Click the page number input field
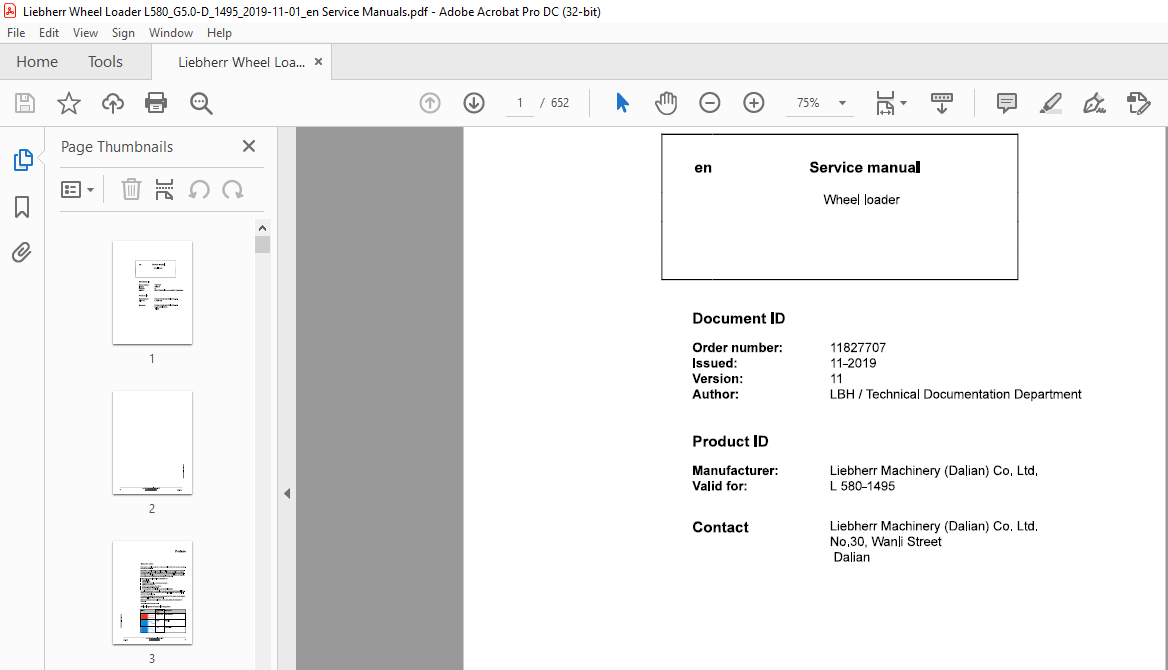The width and height of the screenshot is (1168, 670). 520,103
